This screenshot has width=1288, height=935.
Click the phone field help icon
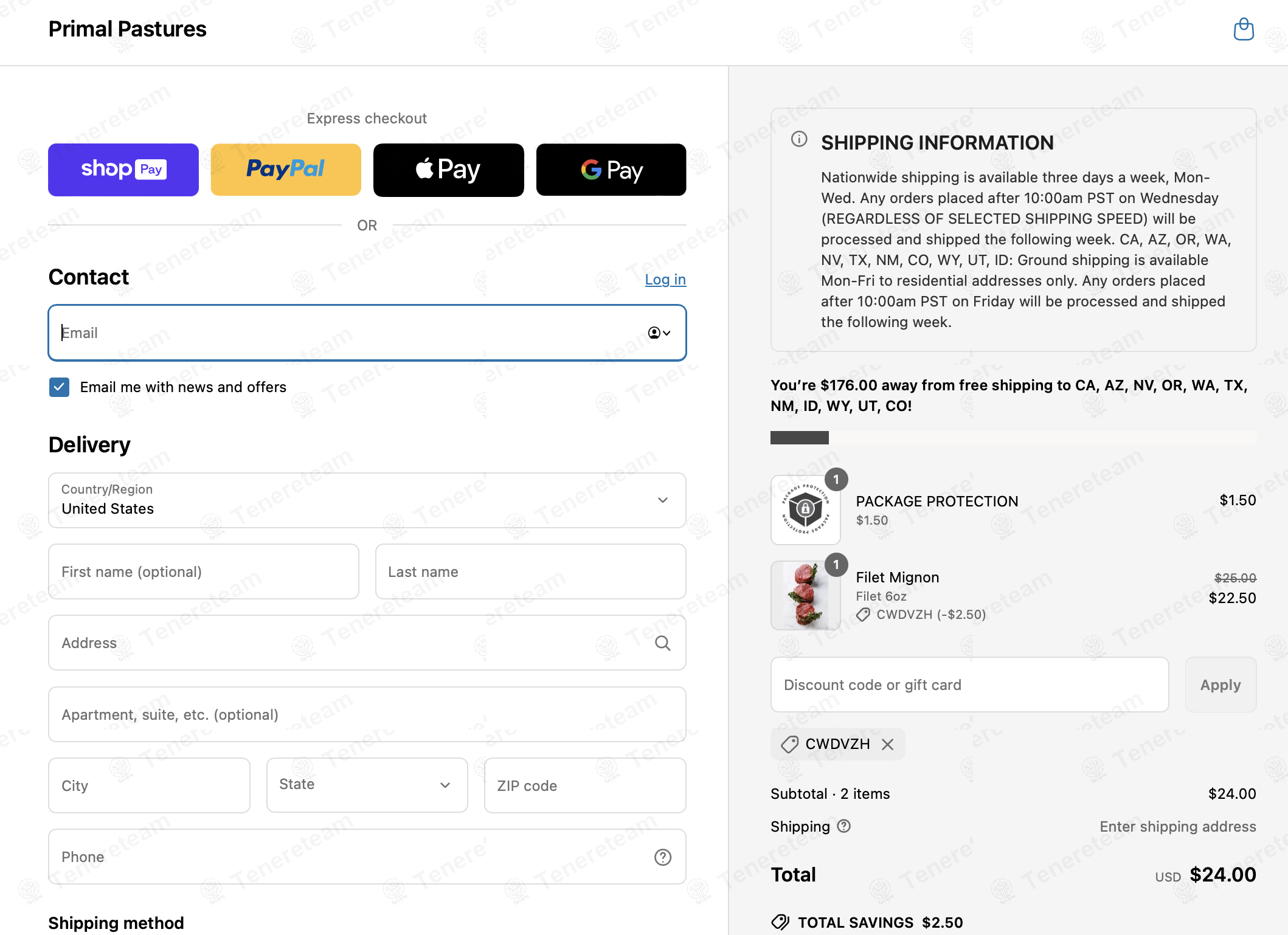pyautogui.click(x=663, y=857)
